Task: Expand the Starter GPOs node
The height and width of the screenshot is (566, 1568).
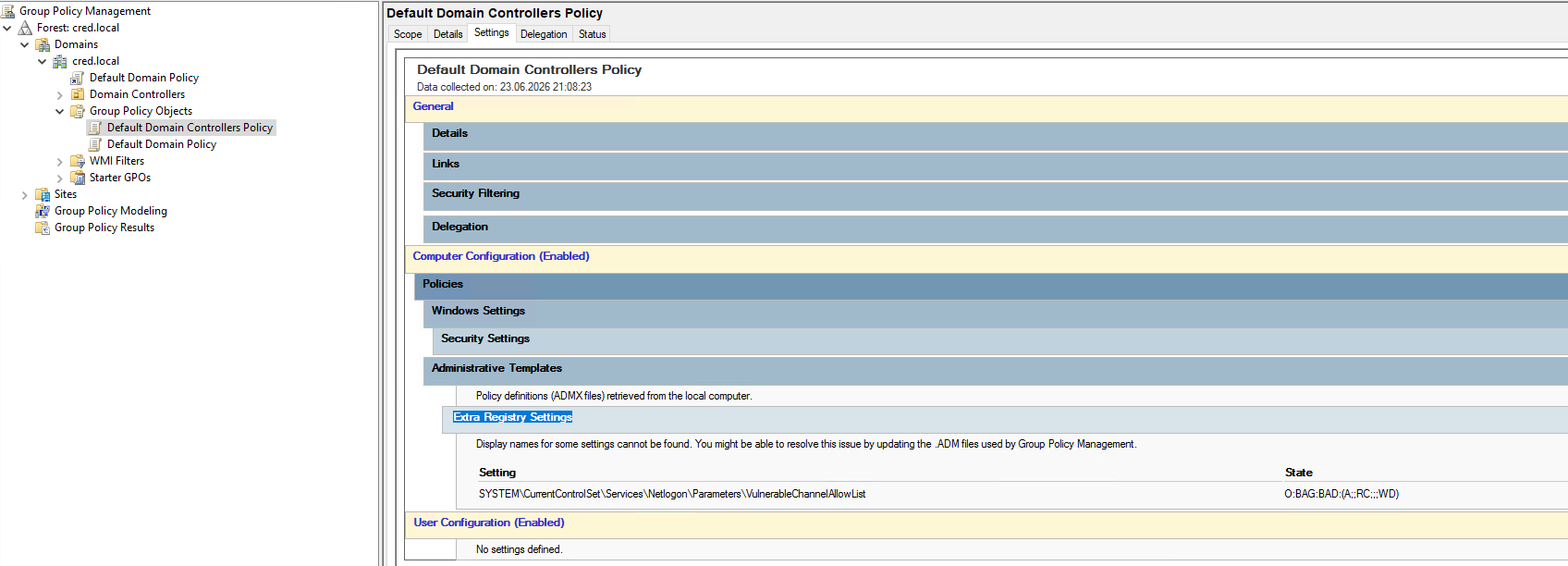Action: 60,178
